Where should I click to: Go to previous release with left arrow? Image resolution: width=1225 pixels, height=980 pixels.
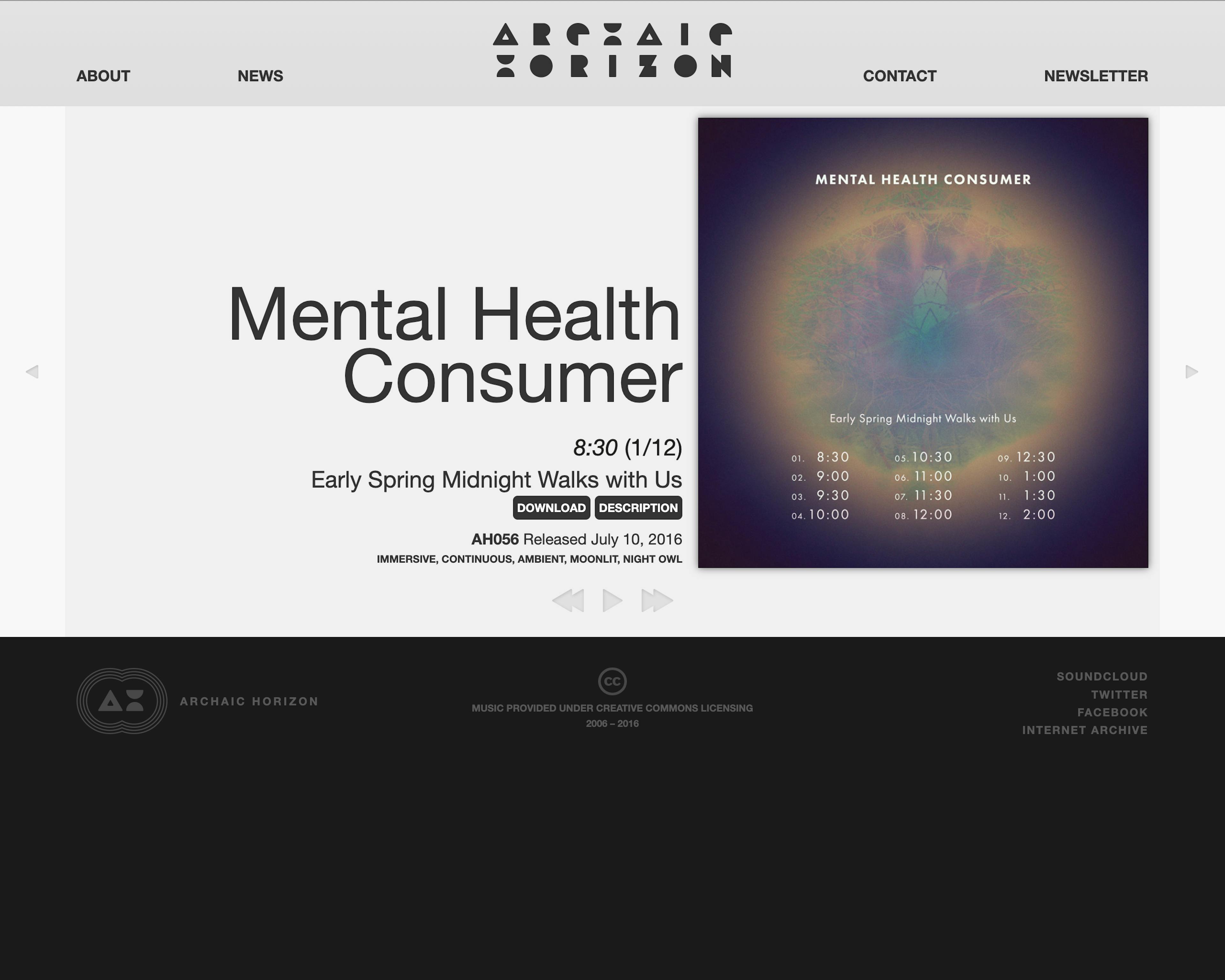pos(33,372)
